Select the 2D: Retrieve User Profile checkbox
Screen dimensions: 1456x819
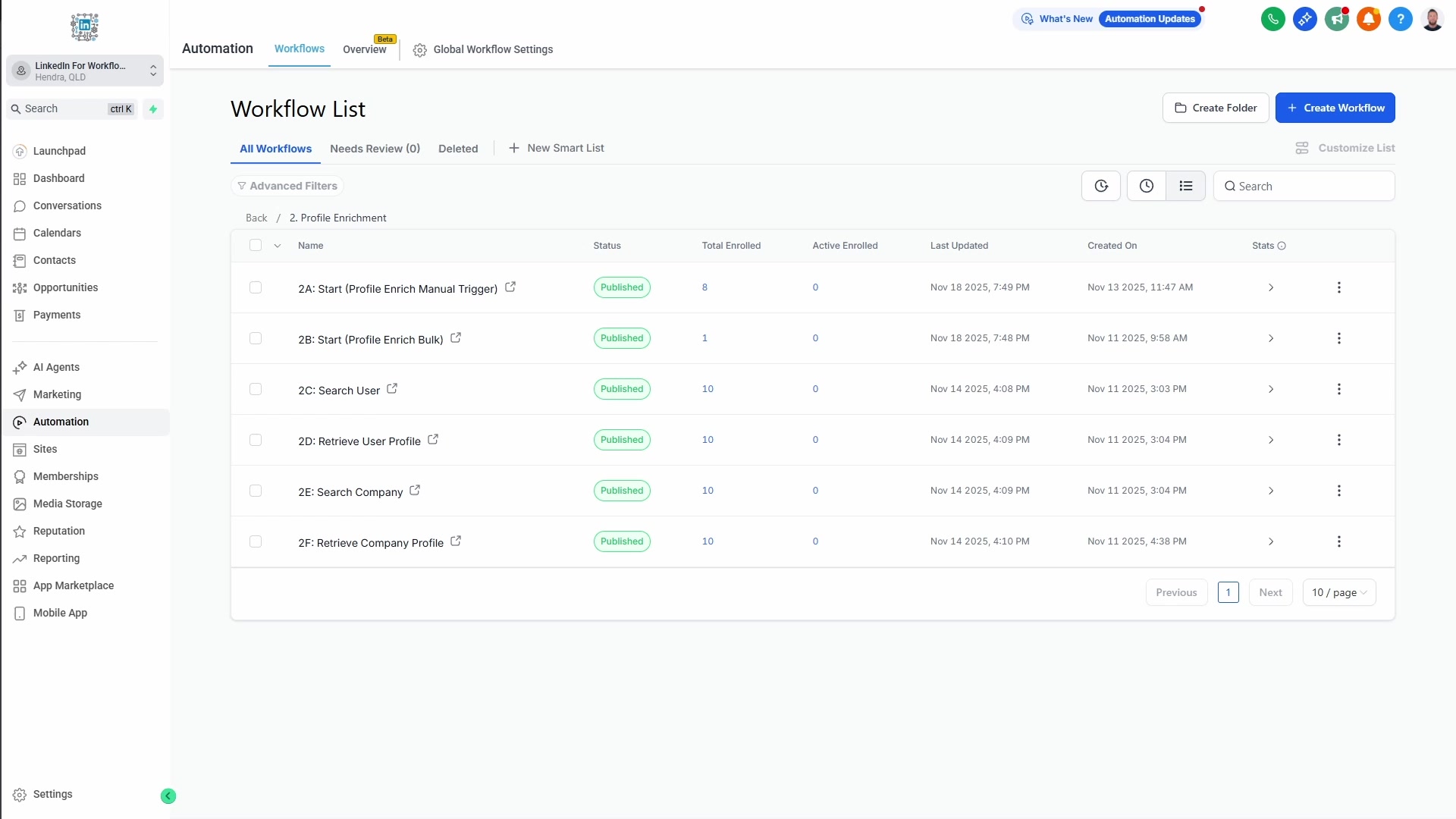tap(256, 440)
